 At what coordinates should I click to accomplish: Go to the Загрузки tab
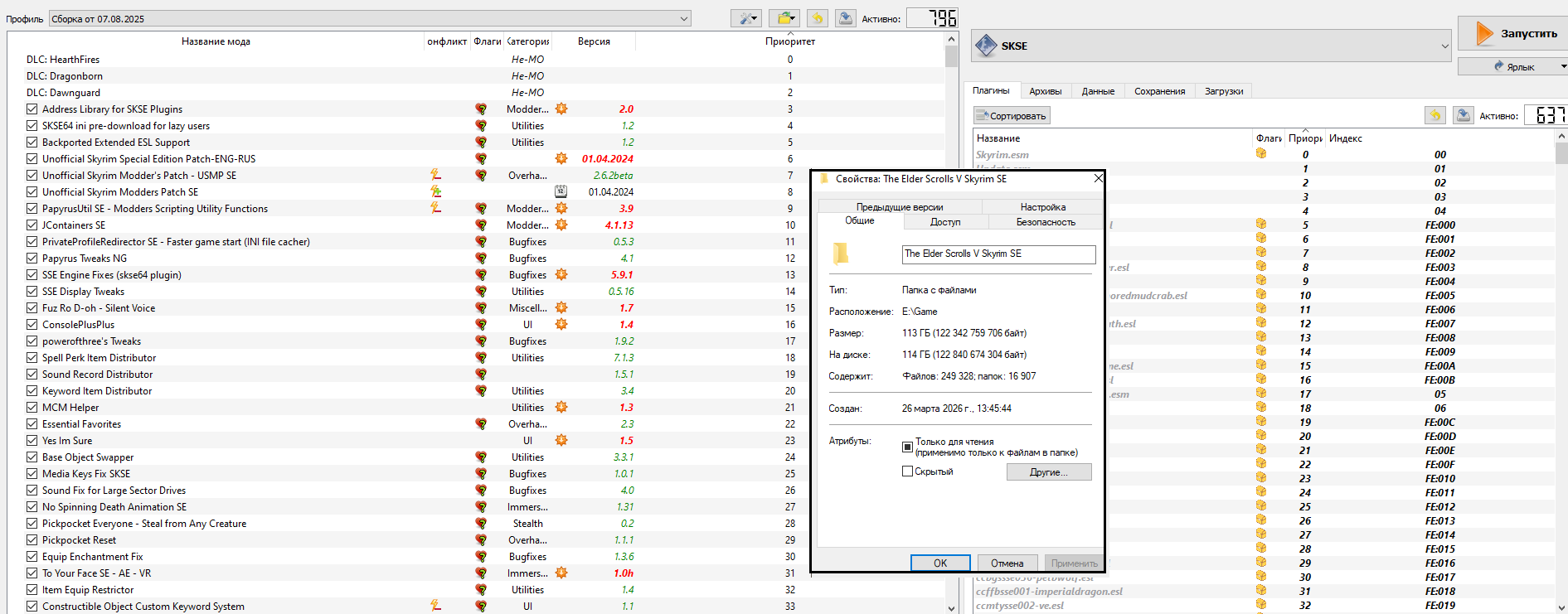pyautogui.click(x=1224, y=91)
